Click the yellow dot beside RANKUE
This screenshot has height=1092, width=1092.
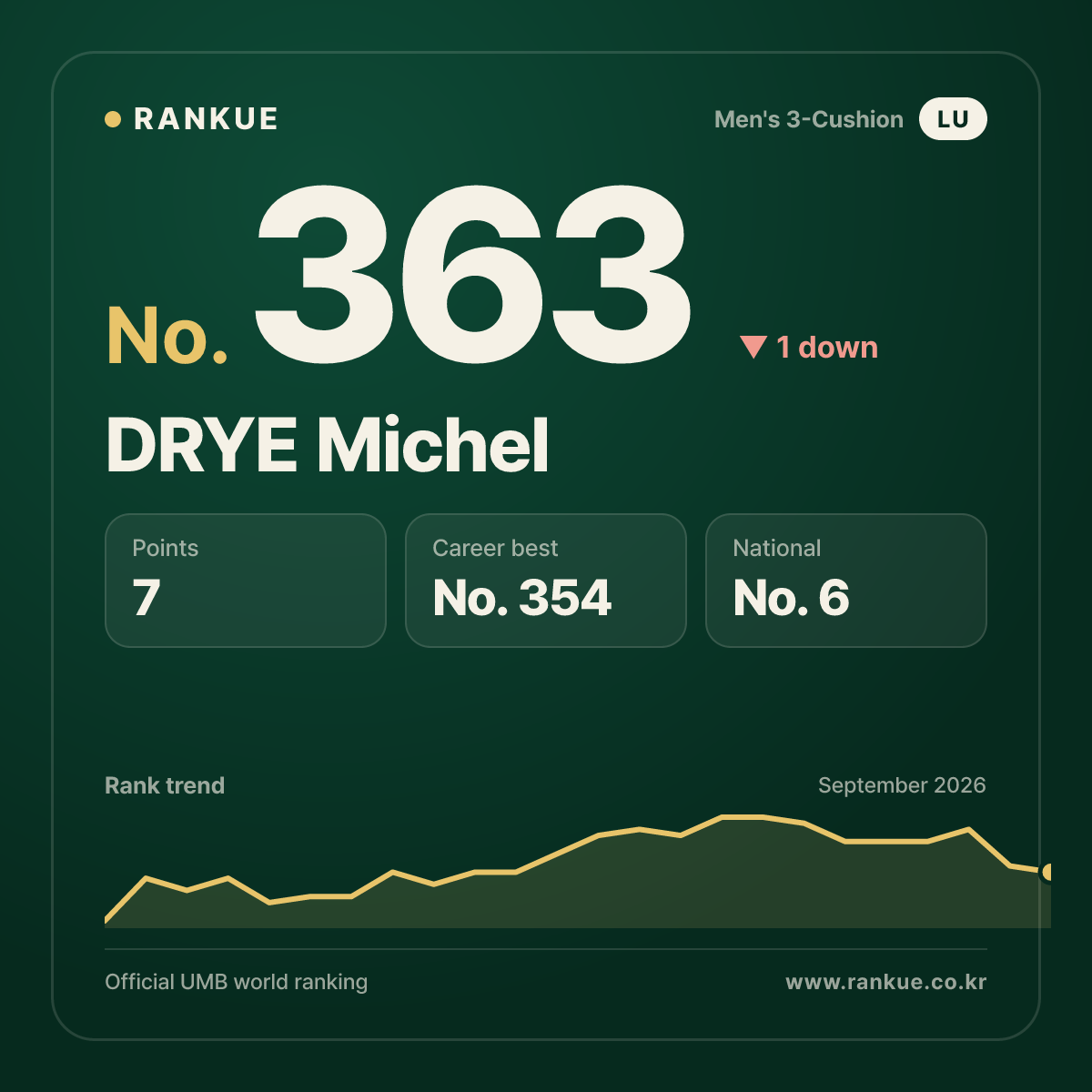click(113, 119)
